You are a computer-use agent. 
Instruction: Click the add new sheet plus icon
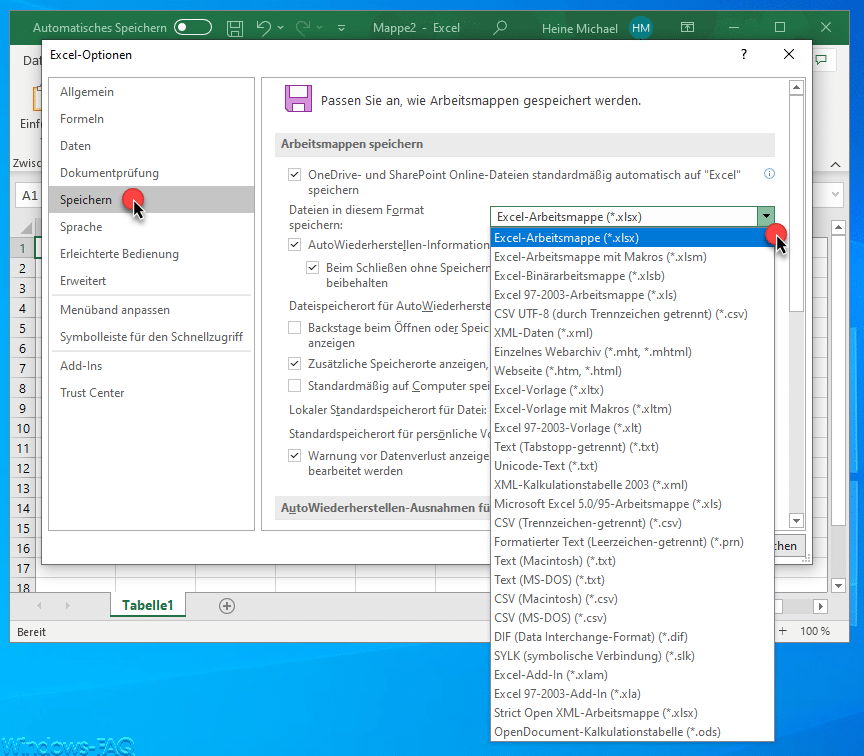pos(227,606)
